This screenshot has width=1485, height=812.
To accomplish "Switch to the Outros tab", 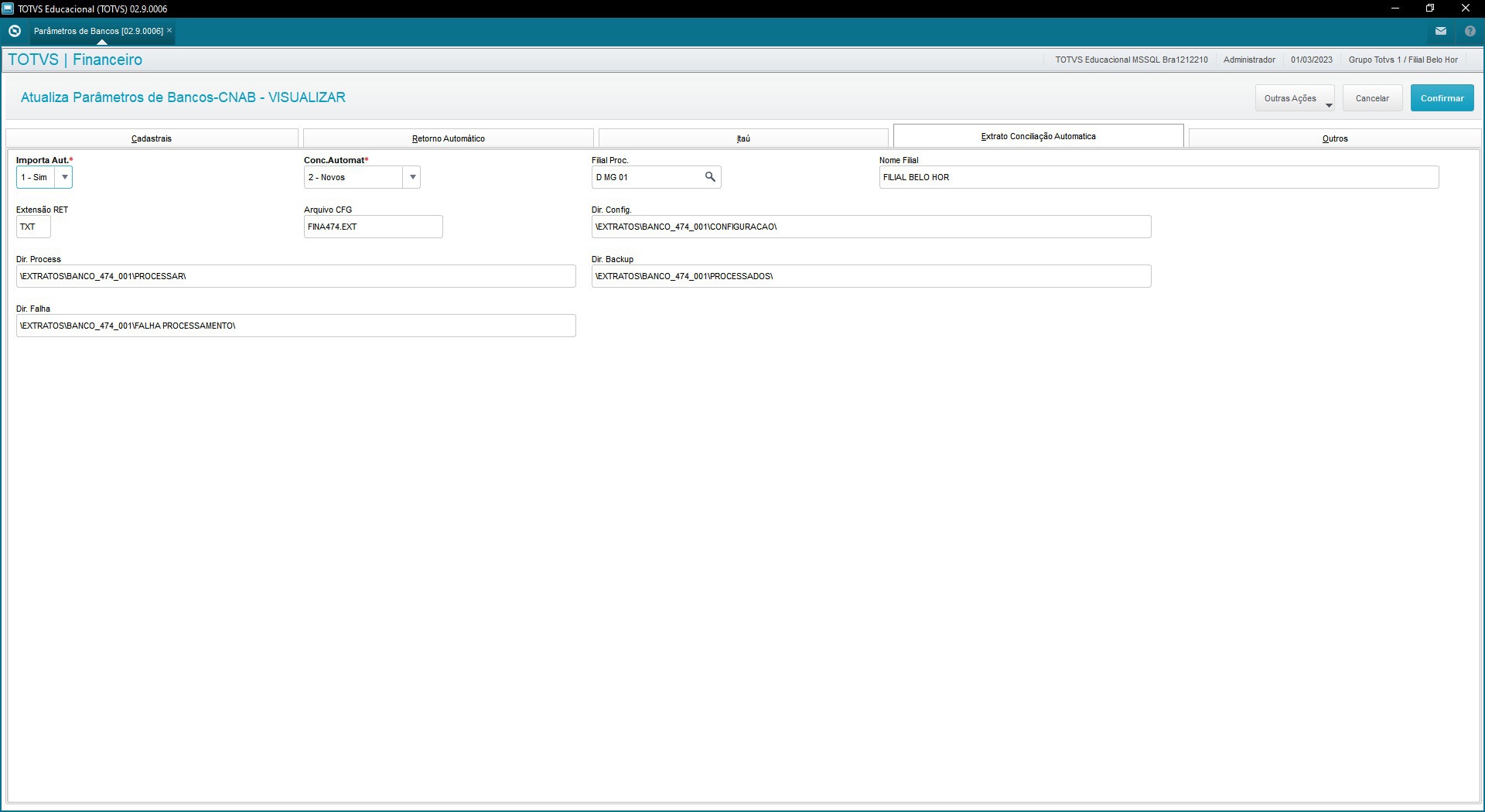I will (x=1335, y=138).
